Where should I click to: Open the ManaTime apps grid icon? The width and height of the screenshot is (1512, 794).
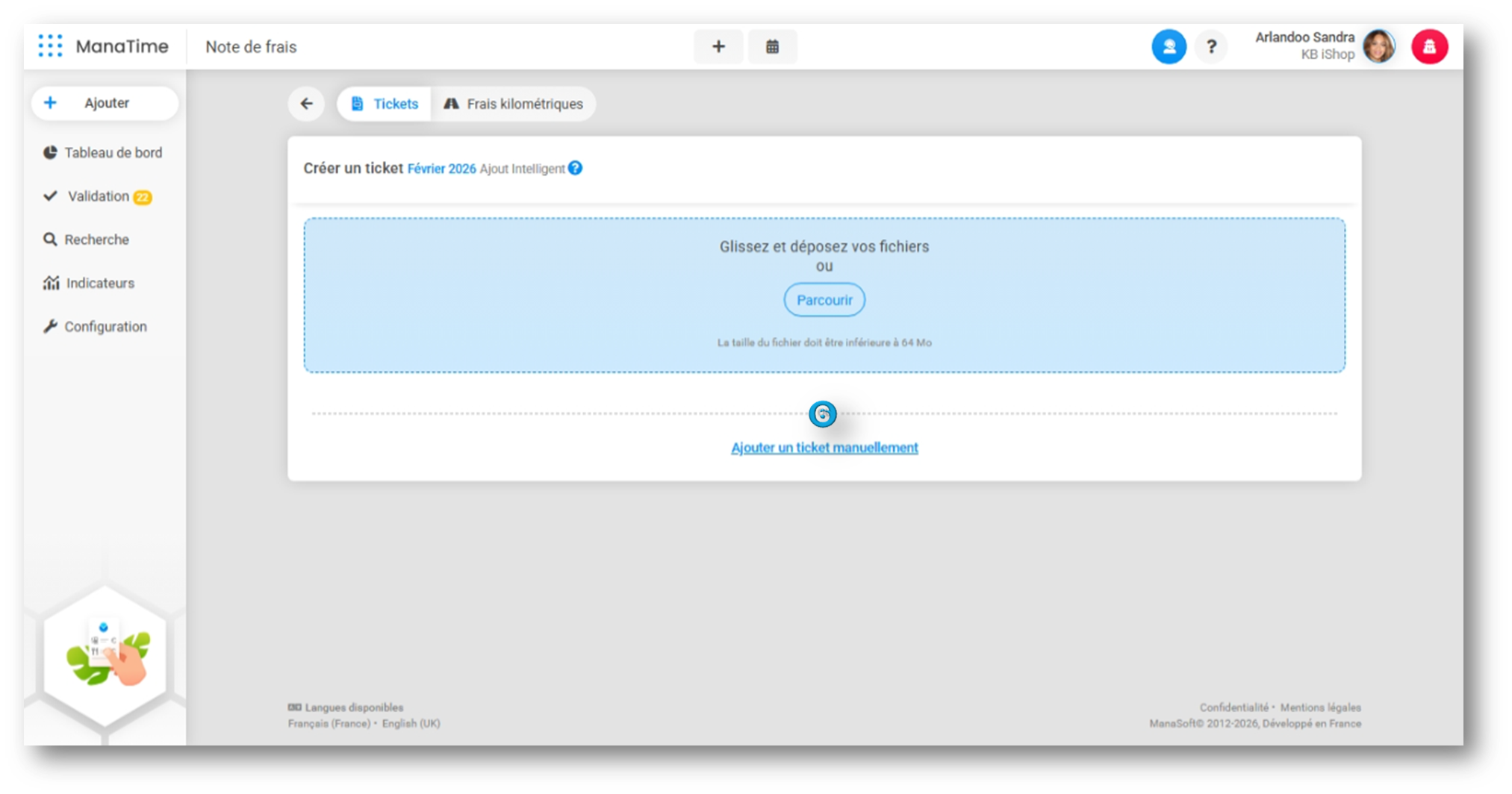(50, 46)
